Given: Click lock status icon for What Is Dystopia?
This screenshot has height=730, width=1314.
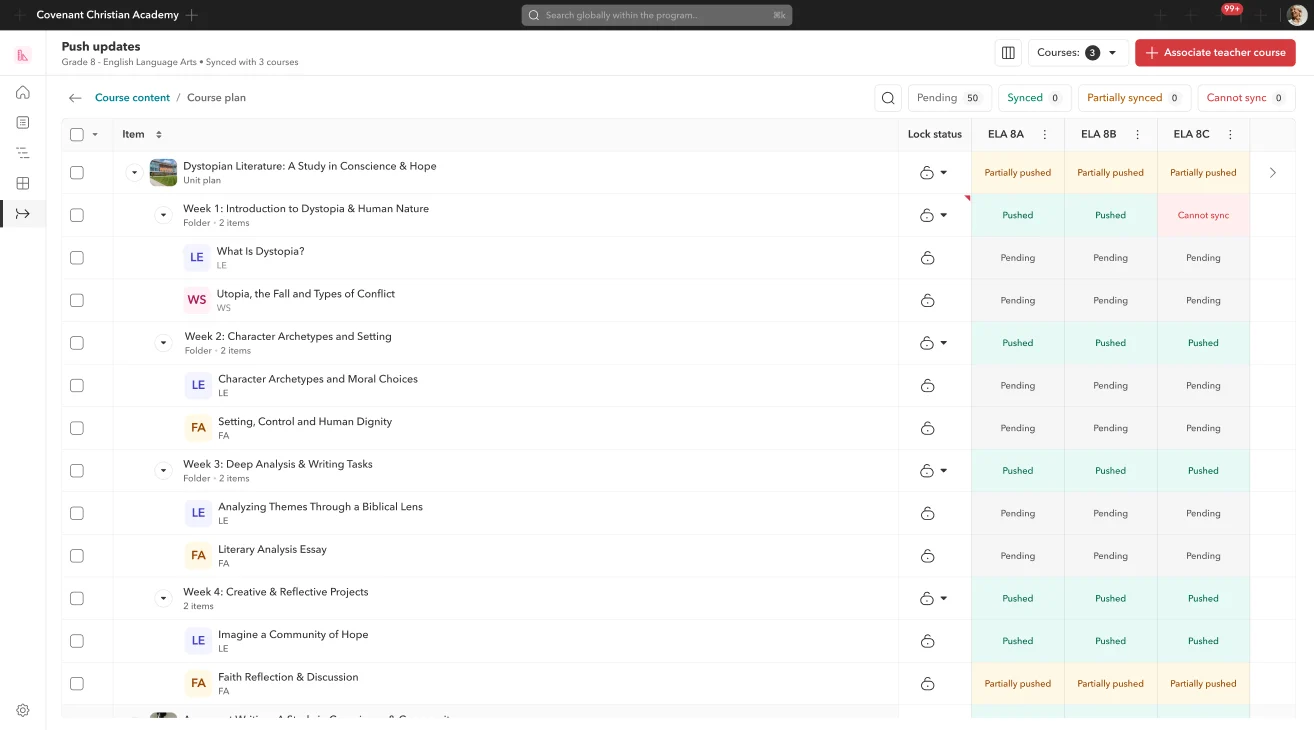Looking at the screenshot, I should coord(927,258).
